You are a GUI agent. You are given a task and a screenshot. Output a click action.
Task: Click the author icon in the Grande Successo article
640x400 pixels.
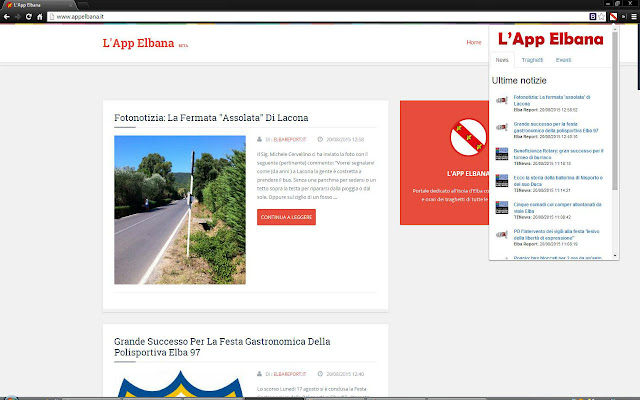(x=259, y=373)
